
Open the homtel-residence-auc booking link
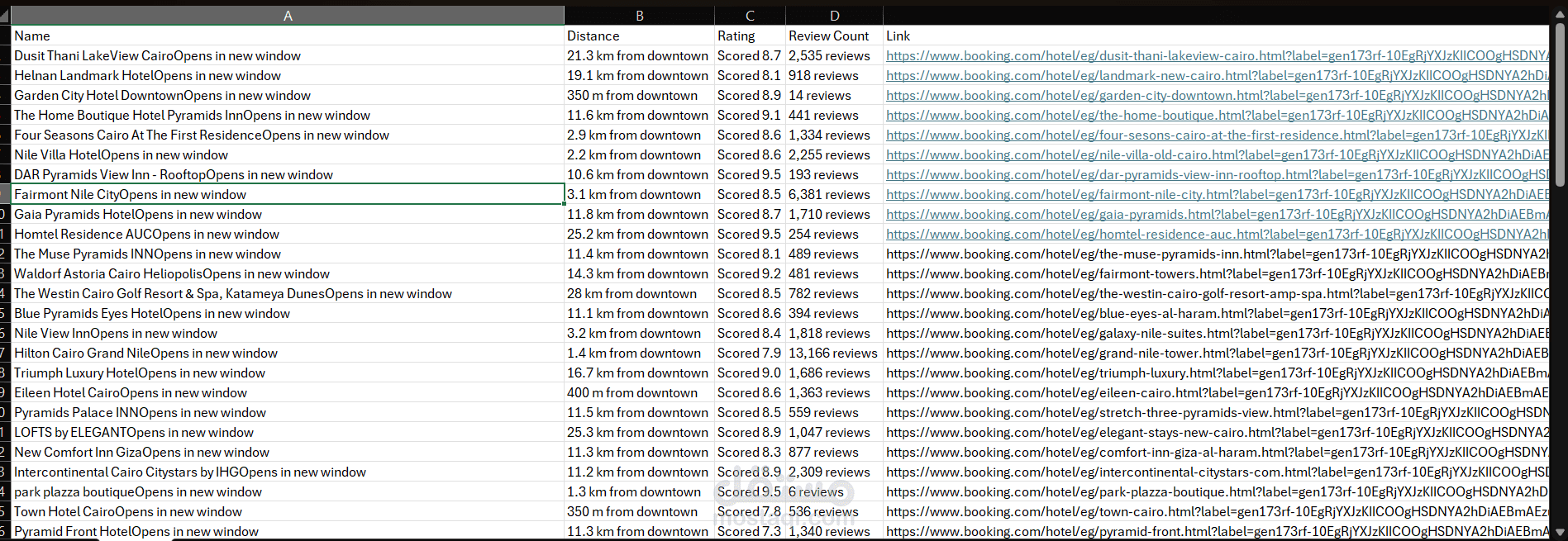pyautogui.click(x=1217, y=235)
